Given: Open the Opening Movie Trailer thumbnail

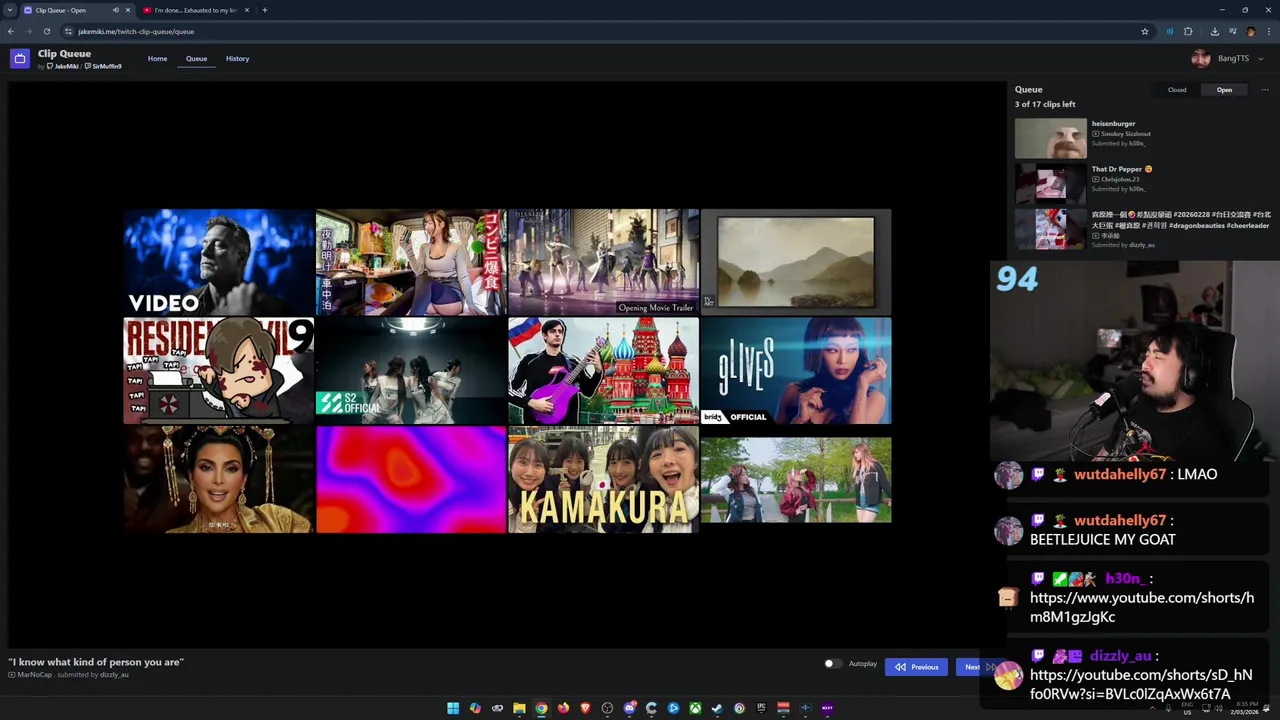Looking at the screenshot, I should click(x=603, y=262).
